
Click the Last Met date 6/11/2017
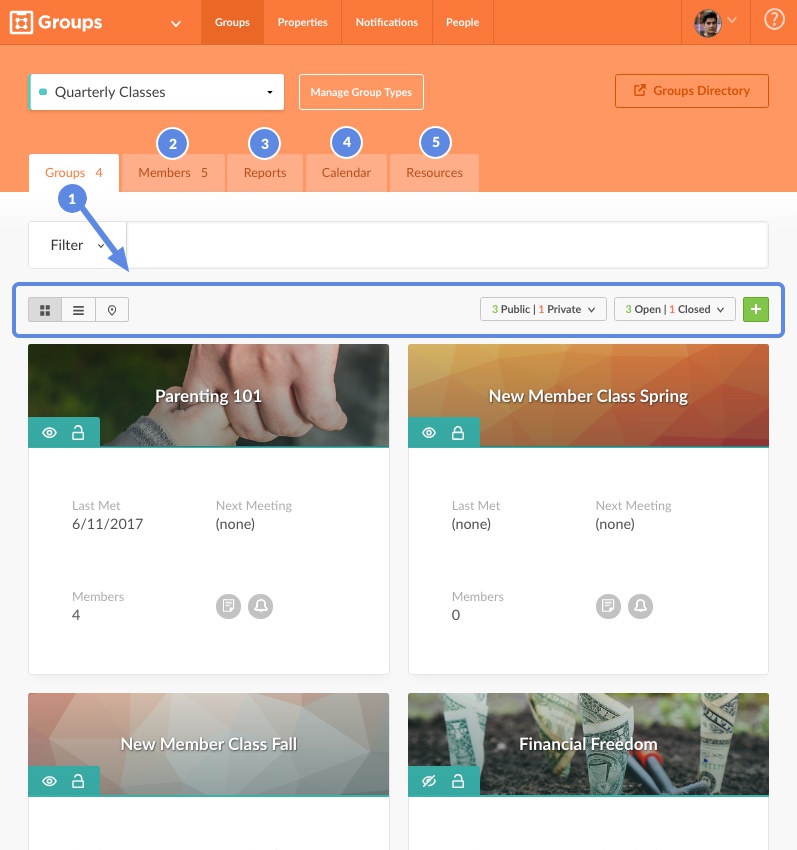107,524
